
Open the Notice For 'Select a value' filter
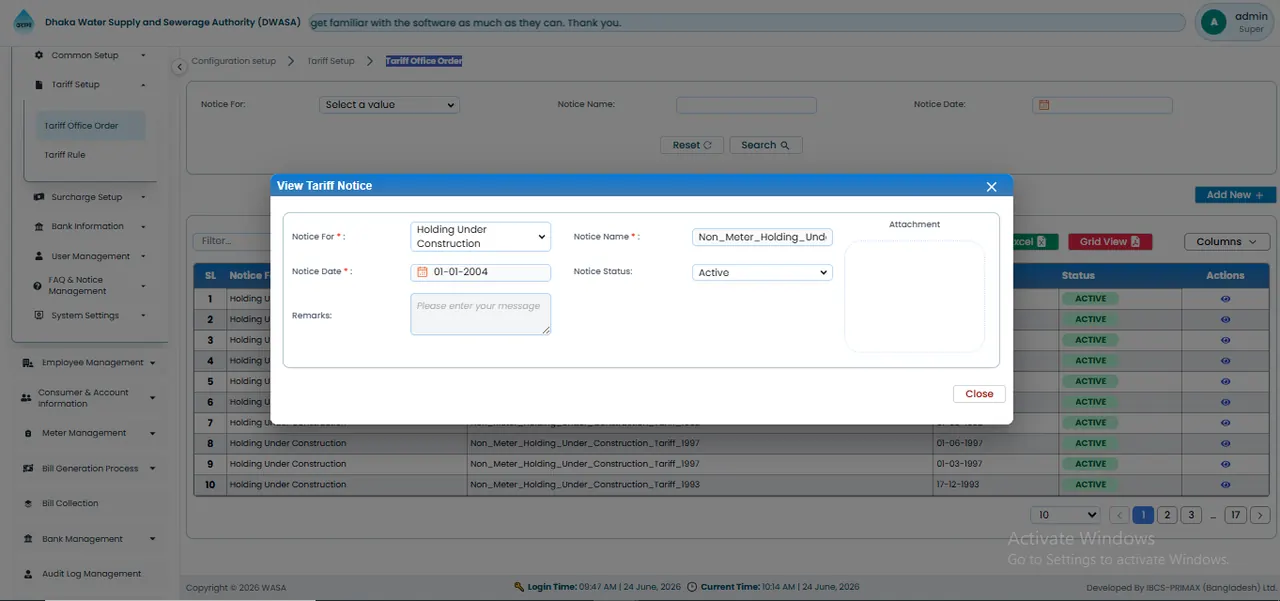pyautogui.click(x=389, y=105)
